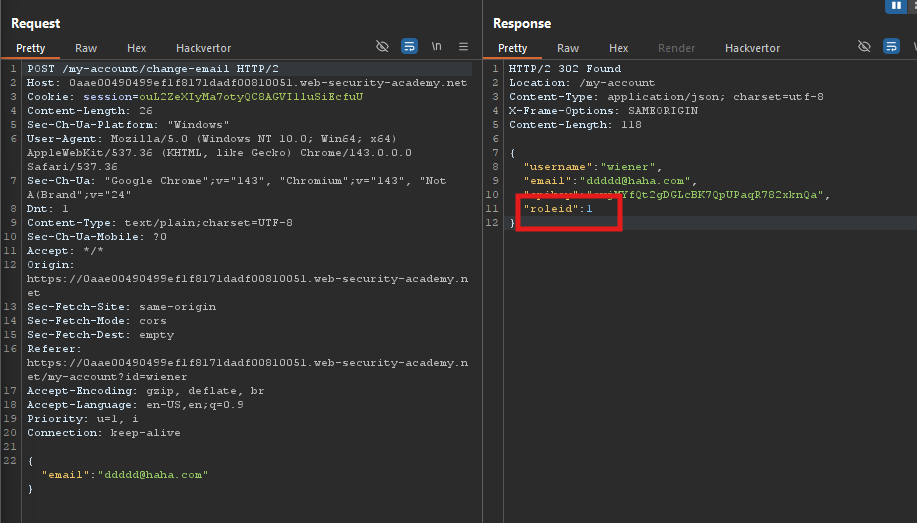
Task: Toggle hidden characters icon in Request panel
Action: point(382,46)
